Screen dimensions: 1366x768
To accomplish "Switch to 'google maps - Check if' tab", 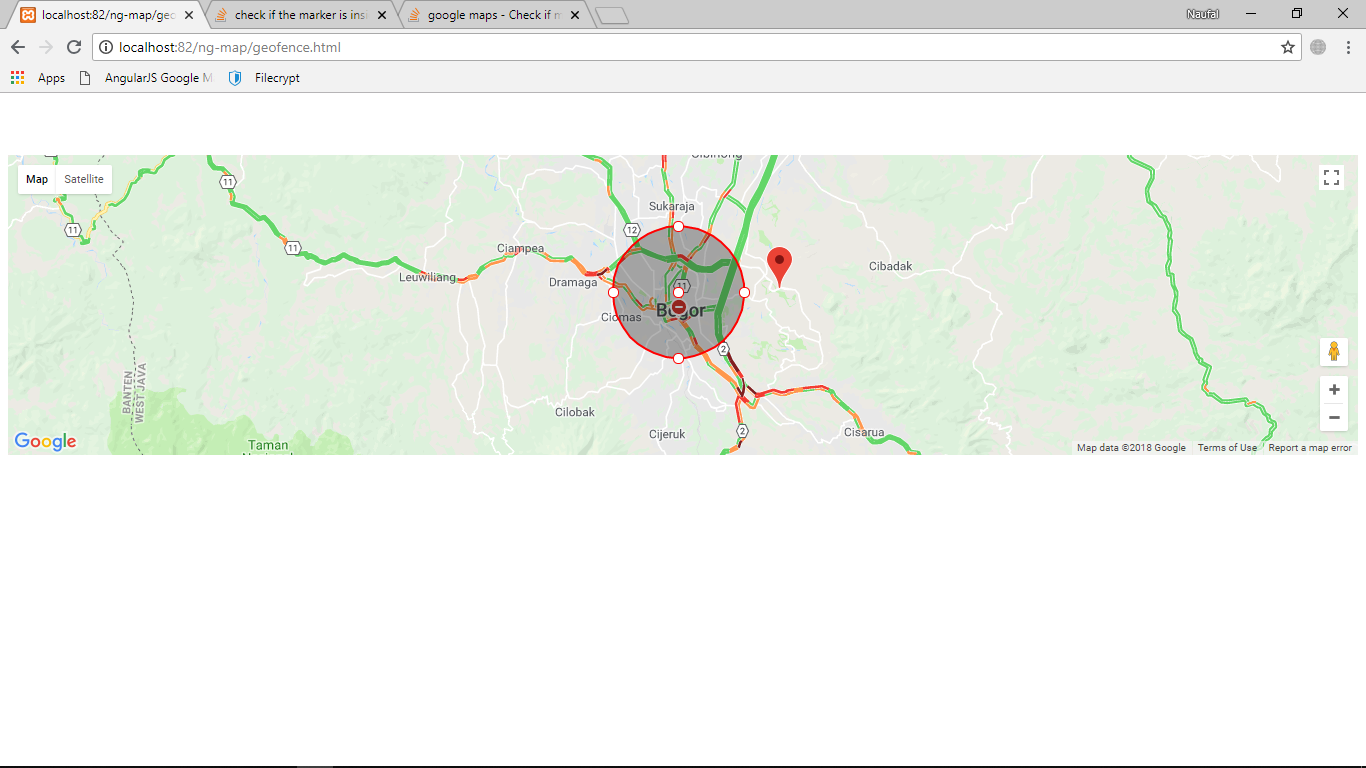I will (x=494, y=15).
